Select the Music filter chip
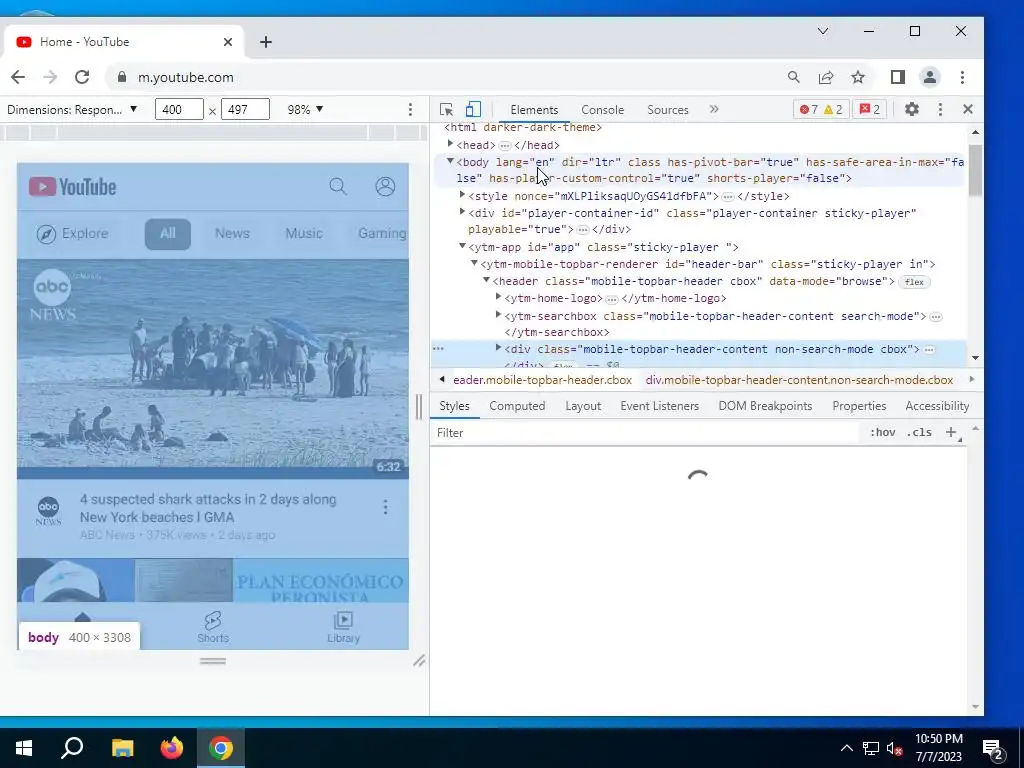Viewport: 1024px width, 768px height. [304, 234]
